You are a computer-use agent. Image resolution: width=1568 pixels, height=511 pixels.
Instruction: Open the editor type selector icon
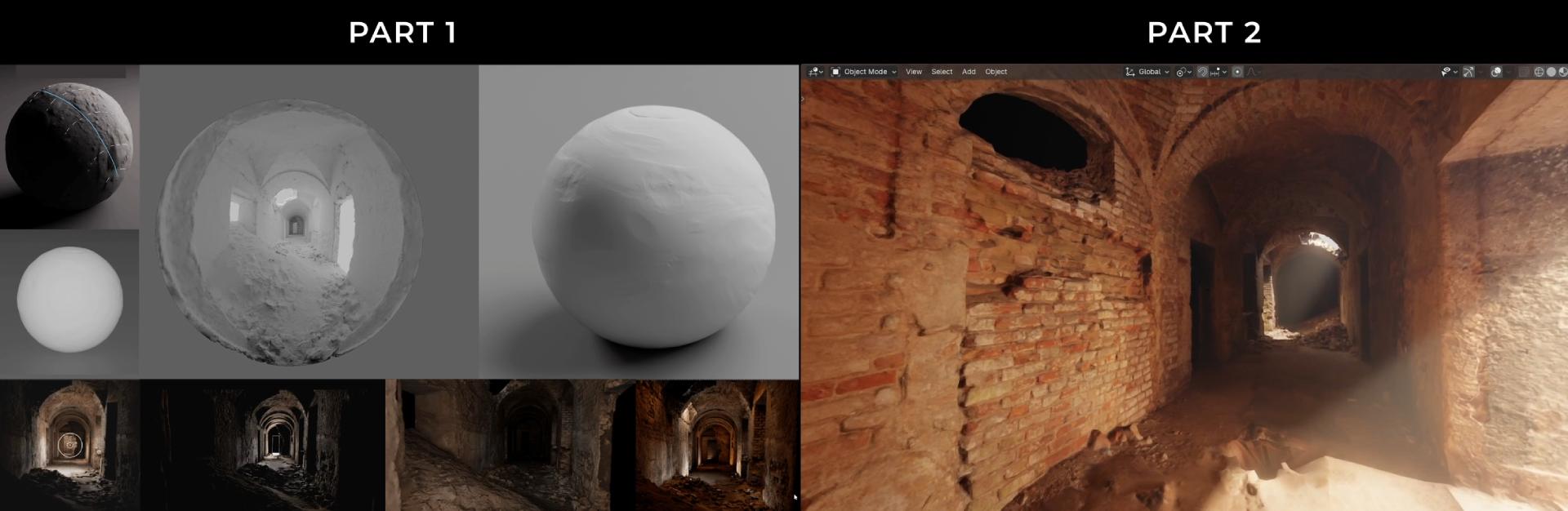815,72
